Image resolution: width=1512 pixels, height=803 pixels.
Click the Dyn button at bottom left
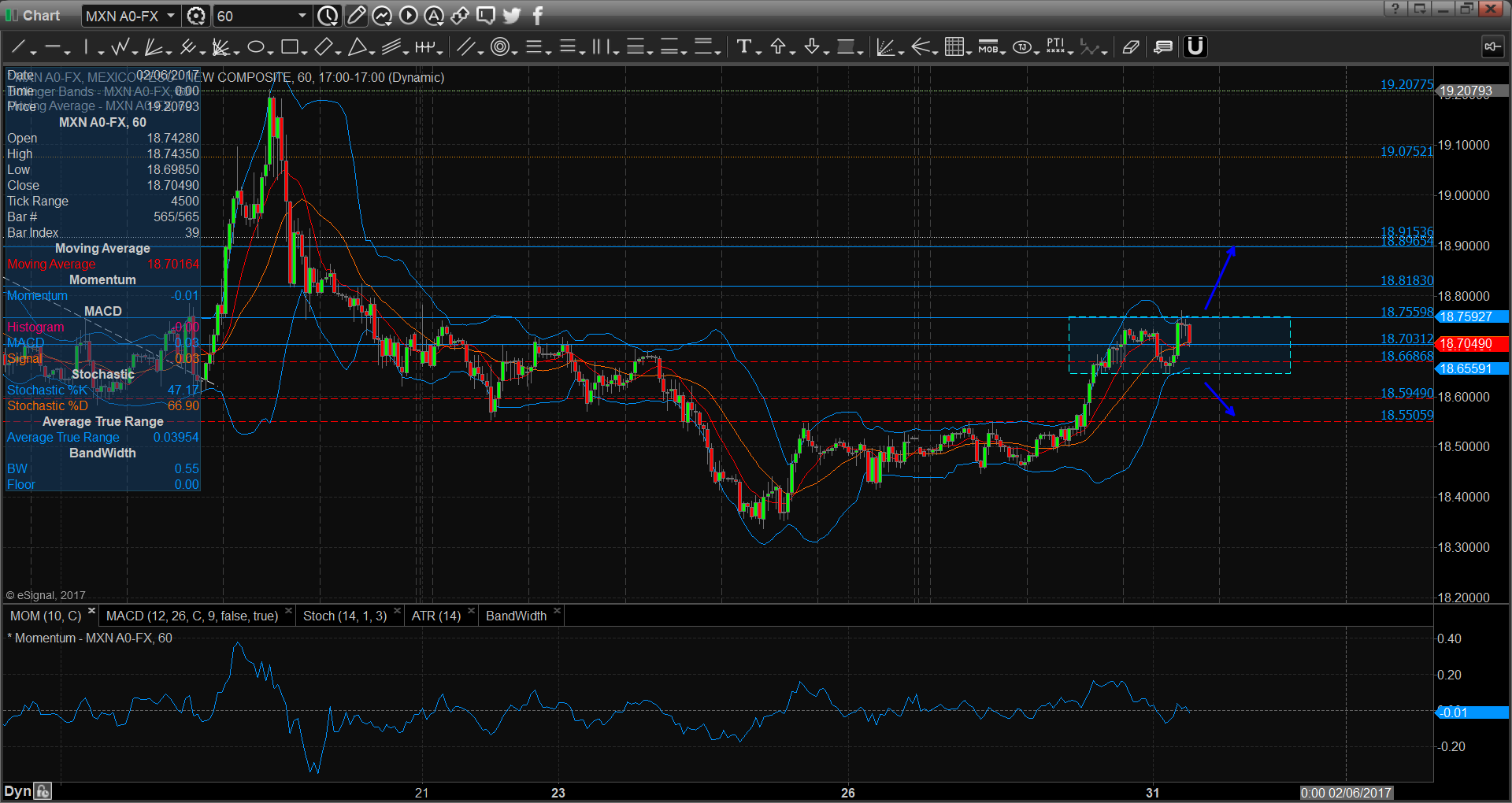(17, 791)
